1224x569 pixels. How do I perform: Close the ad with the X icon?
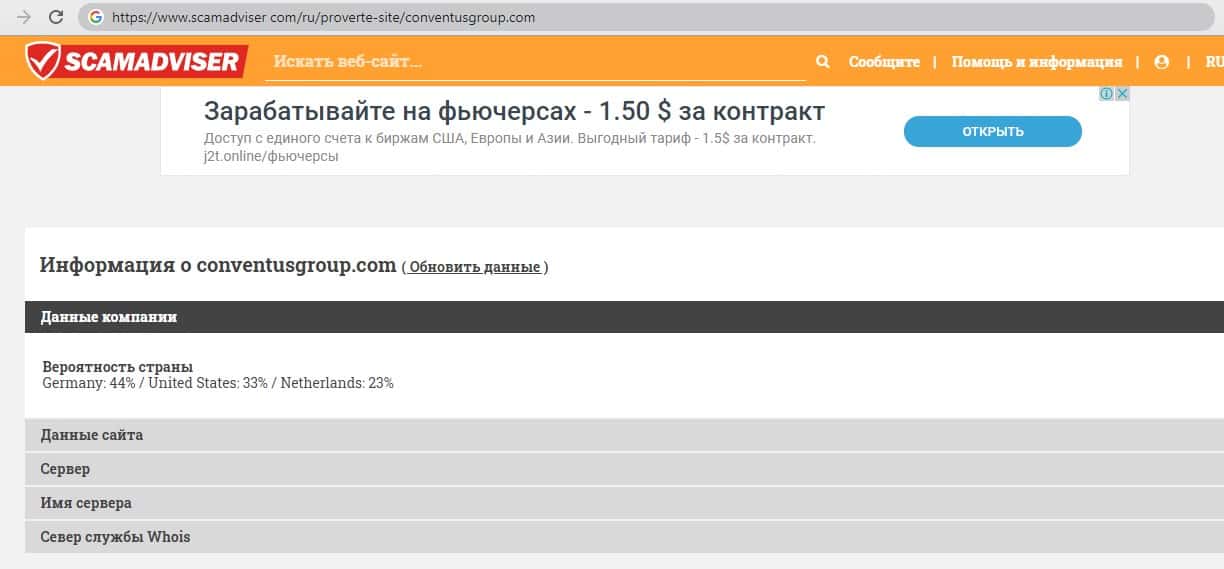[1122, 94]
